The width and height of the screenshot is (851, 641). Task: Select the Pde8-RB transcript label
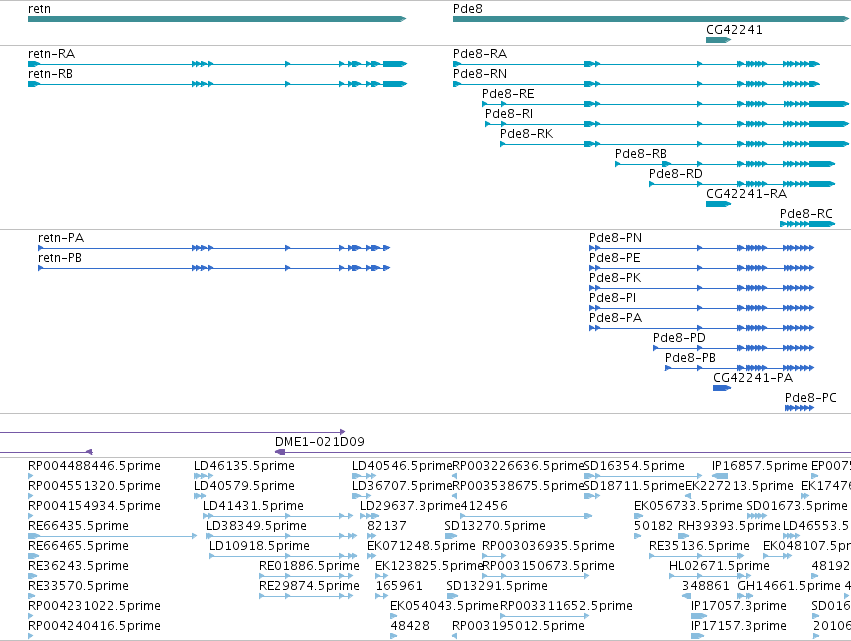640,154
